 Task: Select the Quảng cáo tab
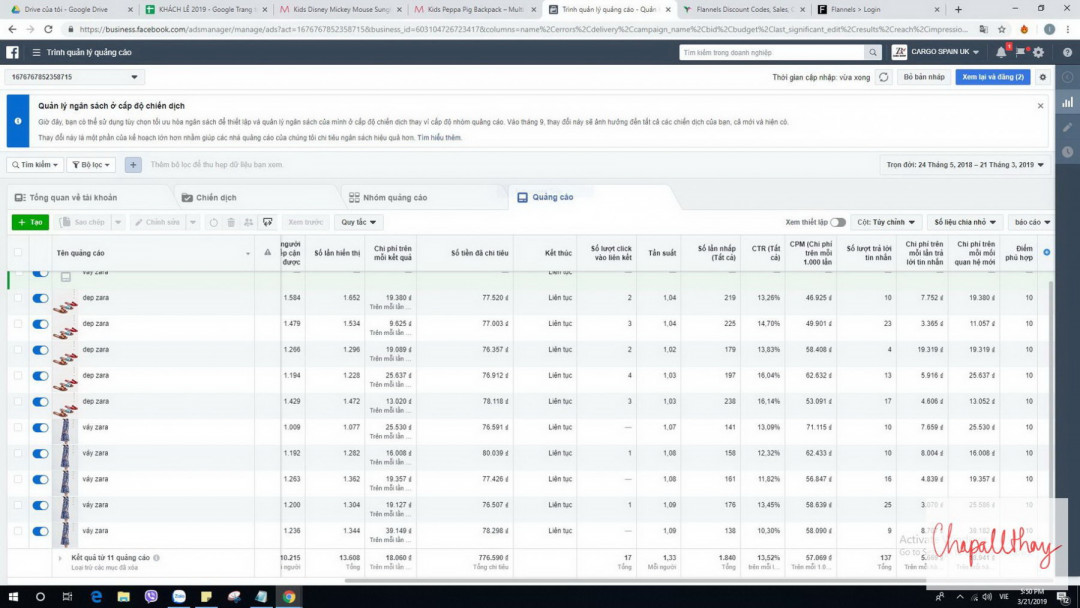(546, 197)
